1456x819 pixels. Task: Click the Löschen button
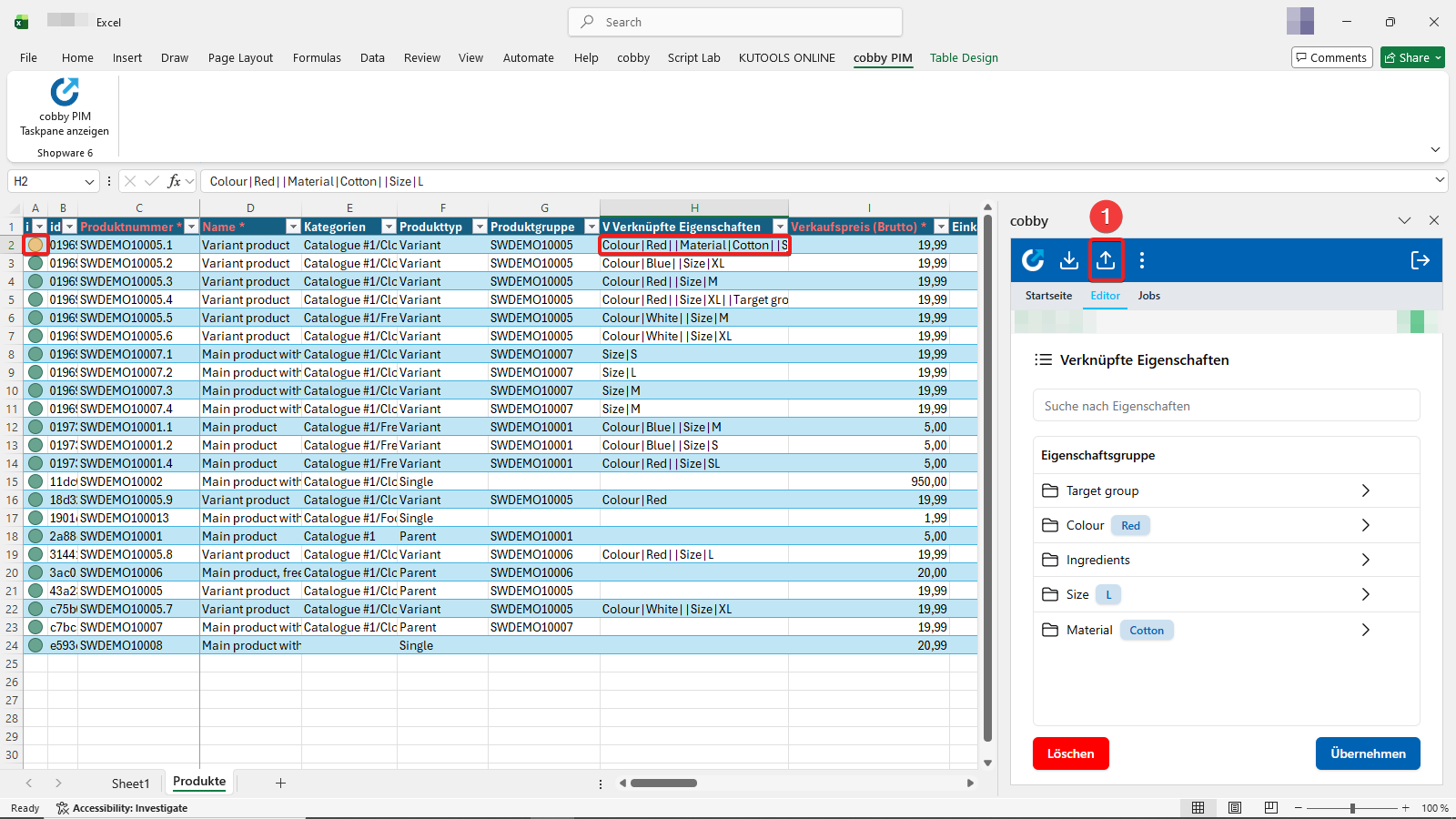point(1070,753)
